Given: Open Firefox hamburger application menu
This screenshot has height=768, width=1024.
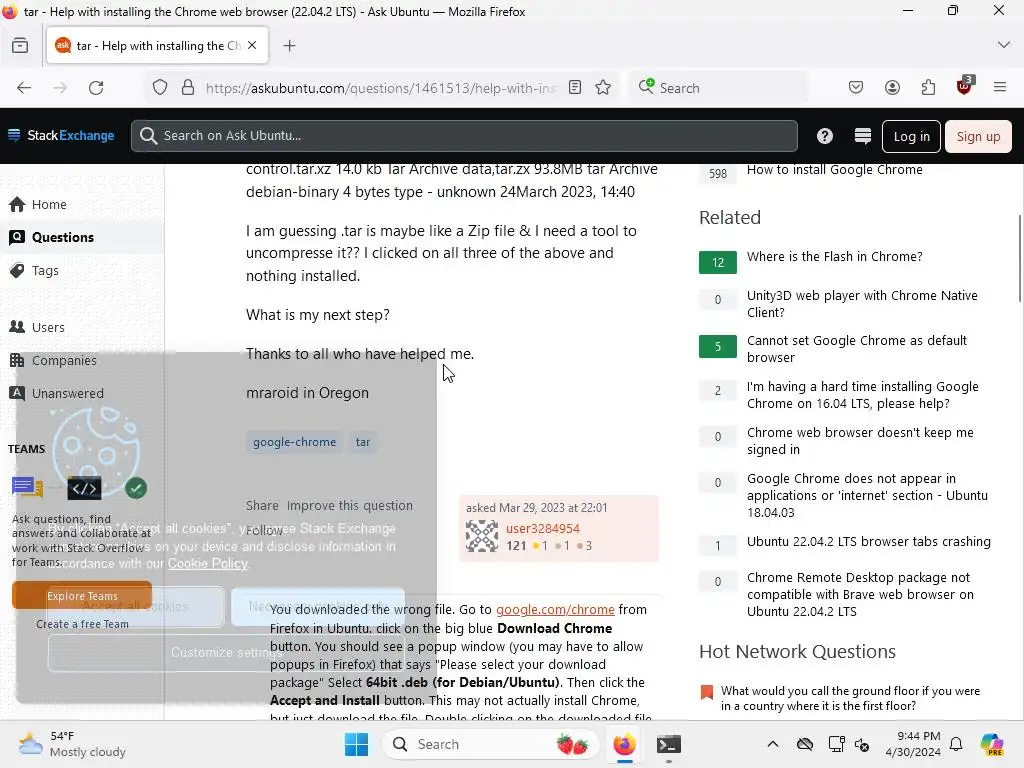Looking at the screenshot, I should (1000, 88).
